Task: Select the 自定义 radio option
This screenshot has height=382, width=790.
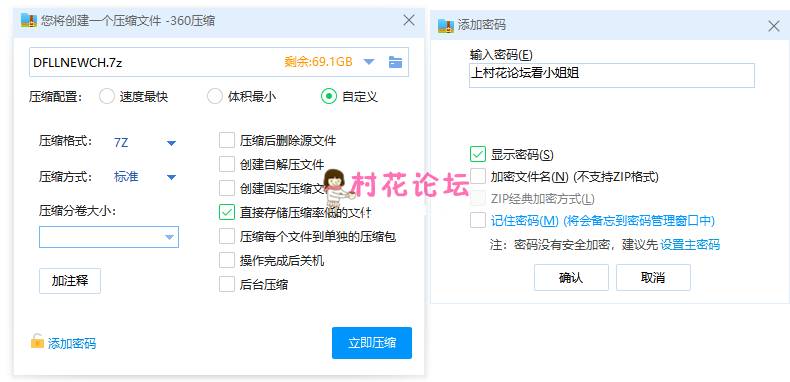Action: (x=329, y=97)
